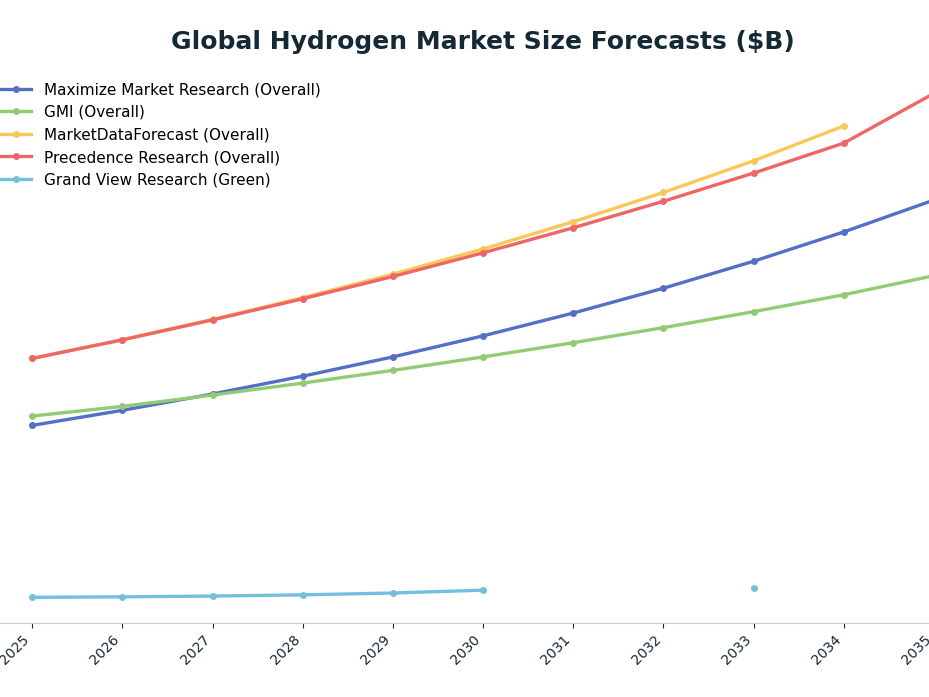Click the light blue Grand View 2027 point
The image size is (929, 697).
(213, 596)
